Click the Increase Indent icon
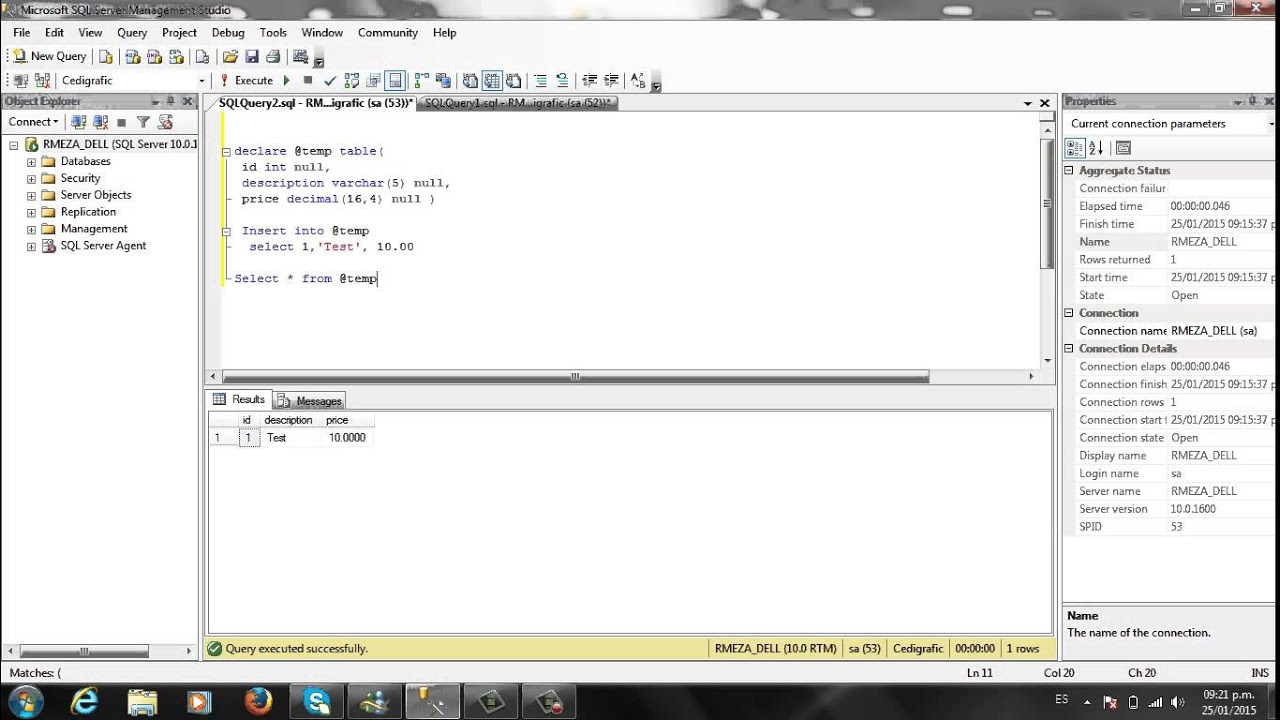1280x720 pixels. pyautogui.click(x=611, y=81)
